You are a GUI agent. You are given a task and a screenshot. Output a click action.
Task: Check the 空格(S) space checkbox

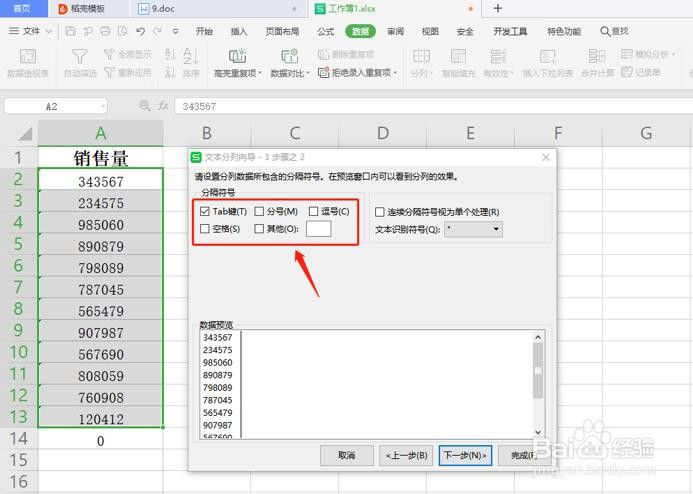click(x=204, y=228)
